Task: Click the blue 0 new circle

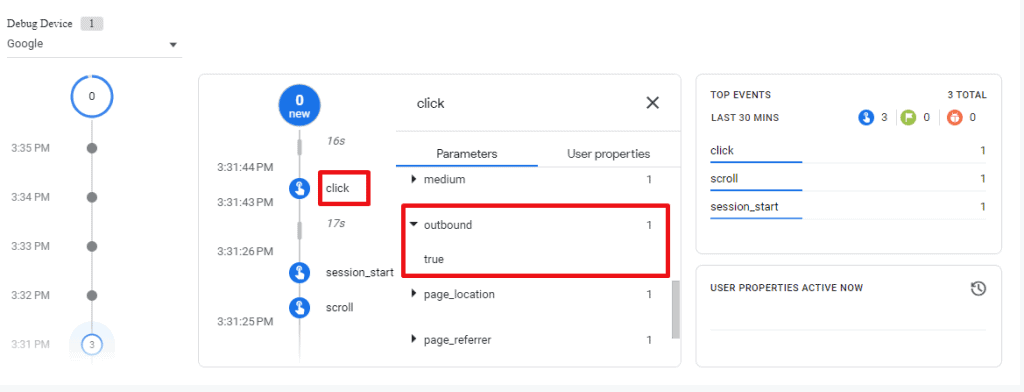Action: coord(299,105)
